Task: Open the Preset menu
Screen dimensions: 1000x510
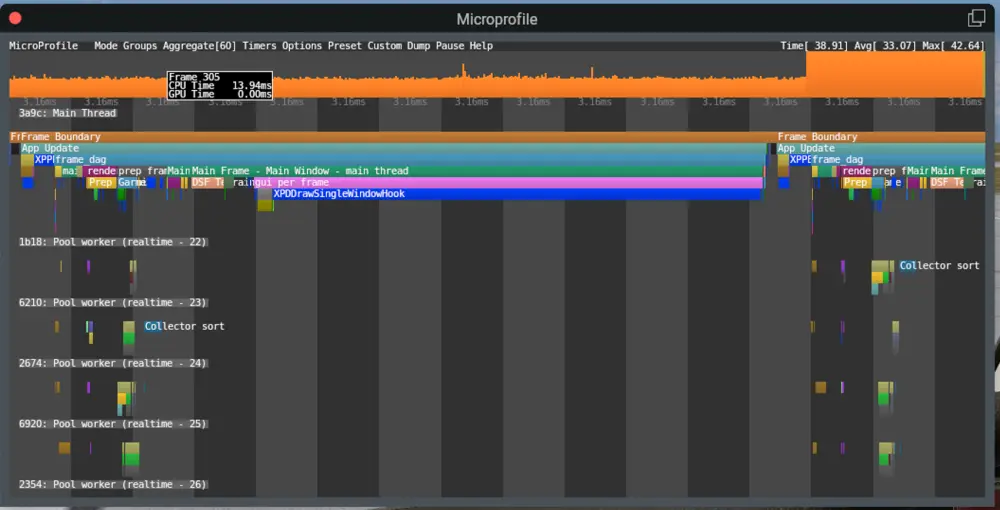Action: click(345, 46)
